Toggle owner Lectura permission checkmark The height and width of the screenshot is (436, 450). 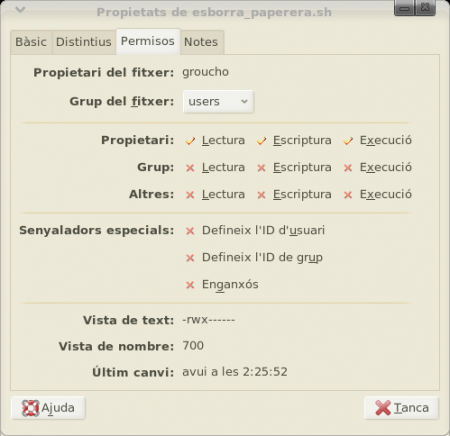[190, 141]
